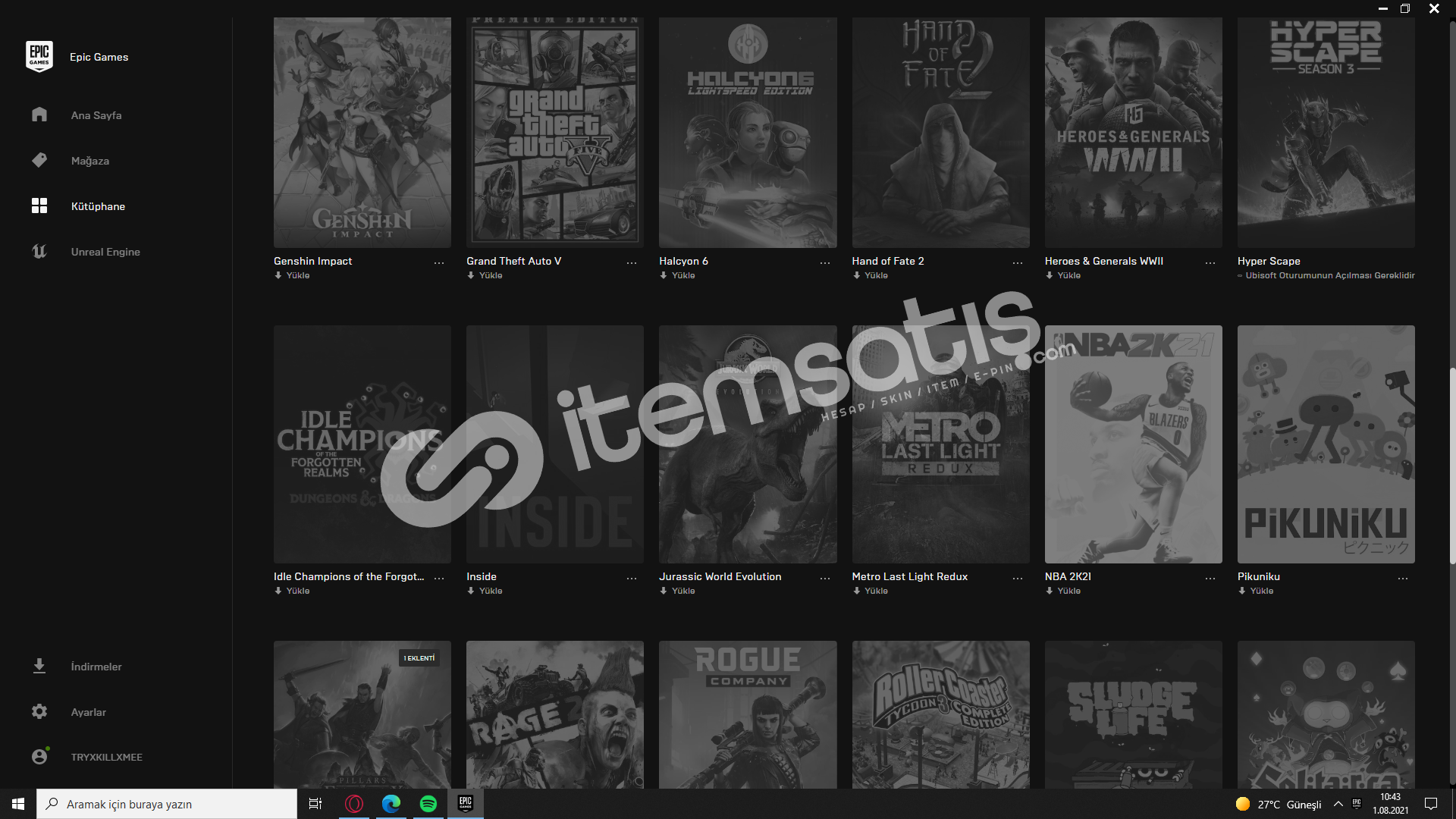Open the three-dot menu for Genshin Impact
1456x819 pixels.
point(439,263)
